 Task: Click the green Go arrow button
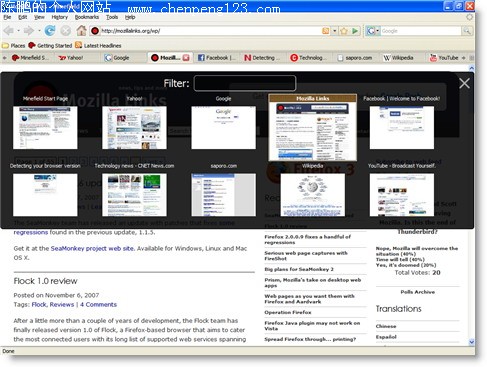[355, 31]
